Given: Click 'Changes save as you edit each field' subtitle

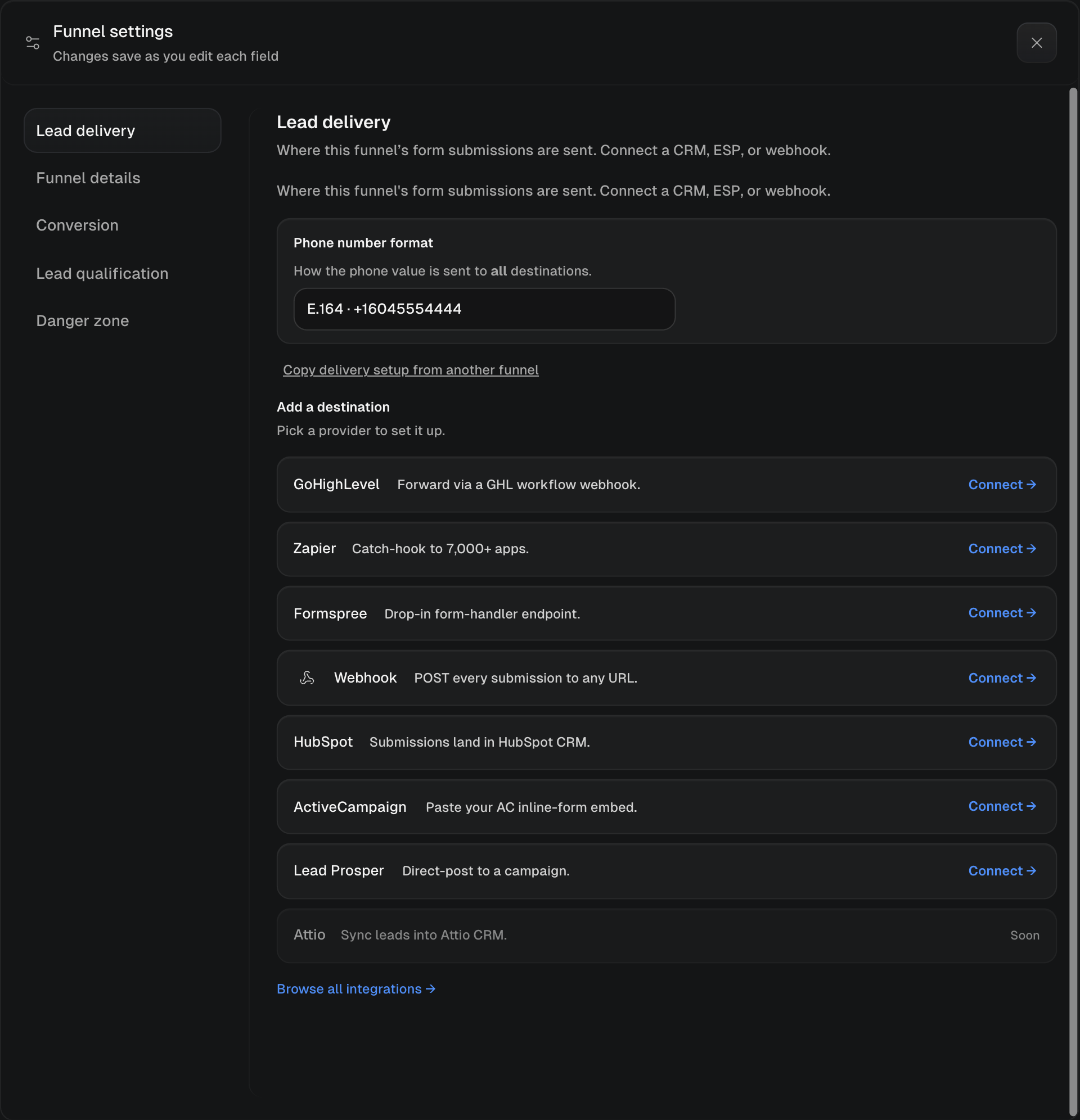Looking at the screenshot, I should coord(166,56).
